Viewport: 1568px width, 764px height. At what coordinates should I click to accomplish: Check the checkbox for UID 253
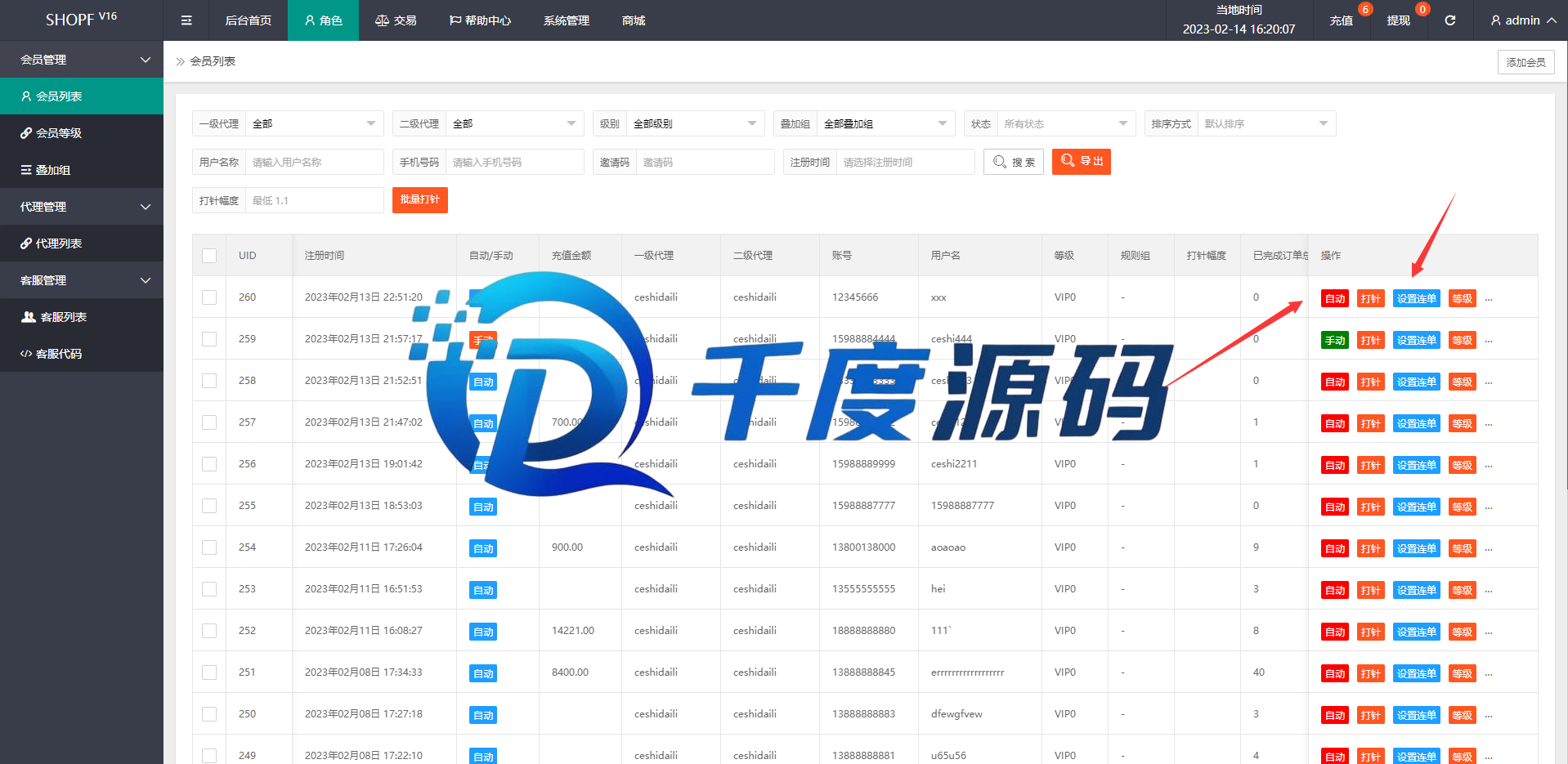click(x=209, y=589)
